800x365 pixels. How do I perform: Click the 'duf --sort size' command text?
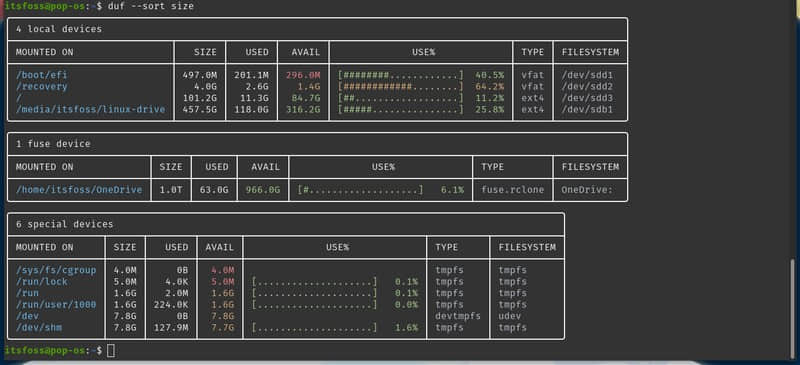tap(151, 6)
